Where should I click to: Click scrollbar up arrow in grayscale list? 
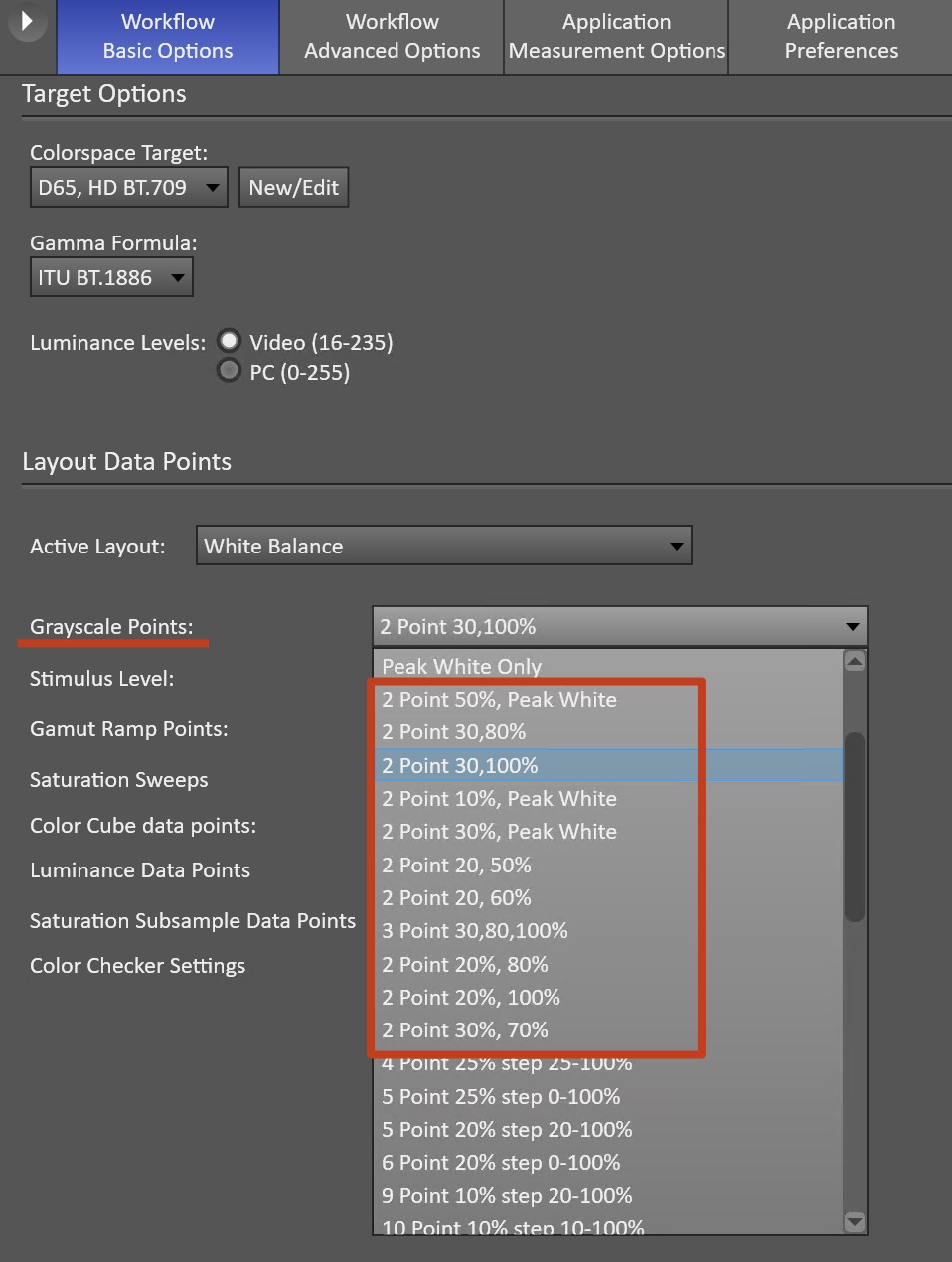coord(854,661)
